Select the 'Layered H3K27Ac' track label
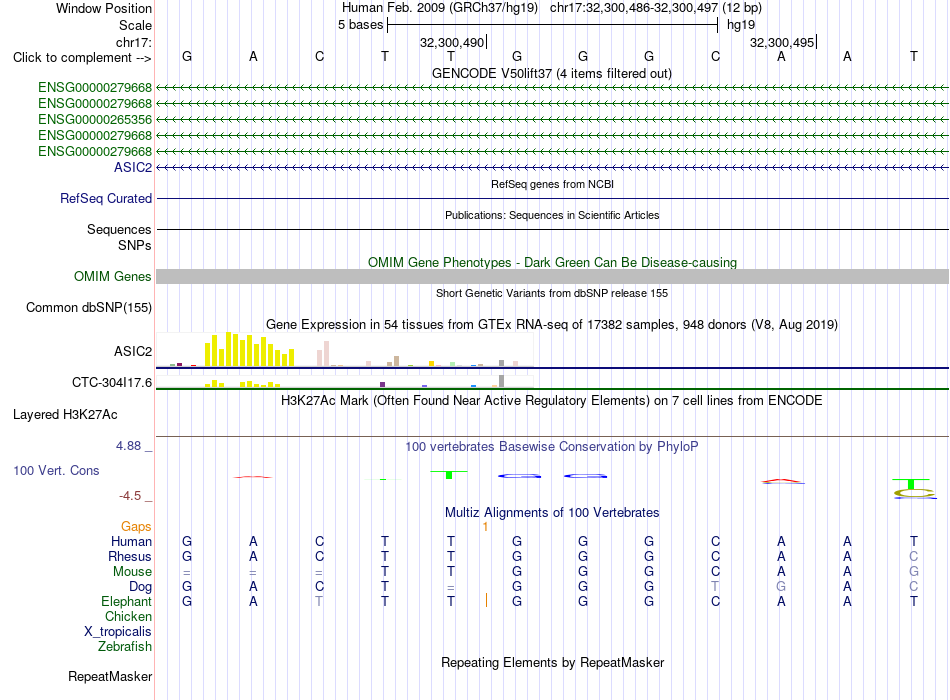Image resolution: width=950 pixels, height=700 pixels. tap(65, 415)
